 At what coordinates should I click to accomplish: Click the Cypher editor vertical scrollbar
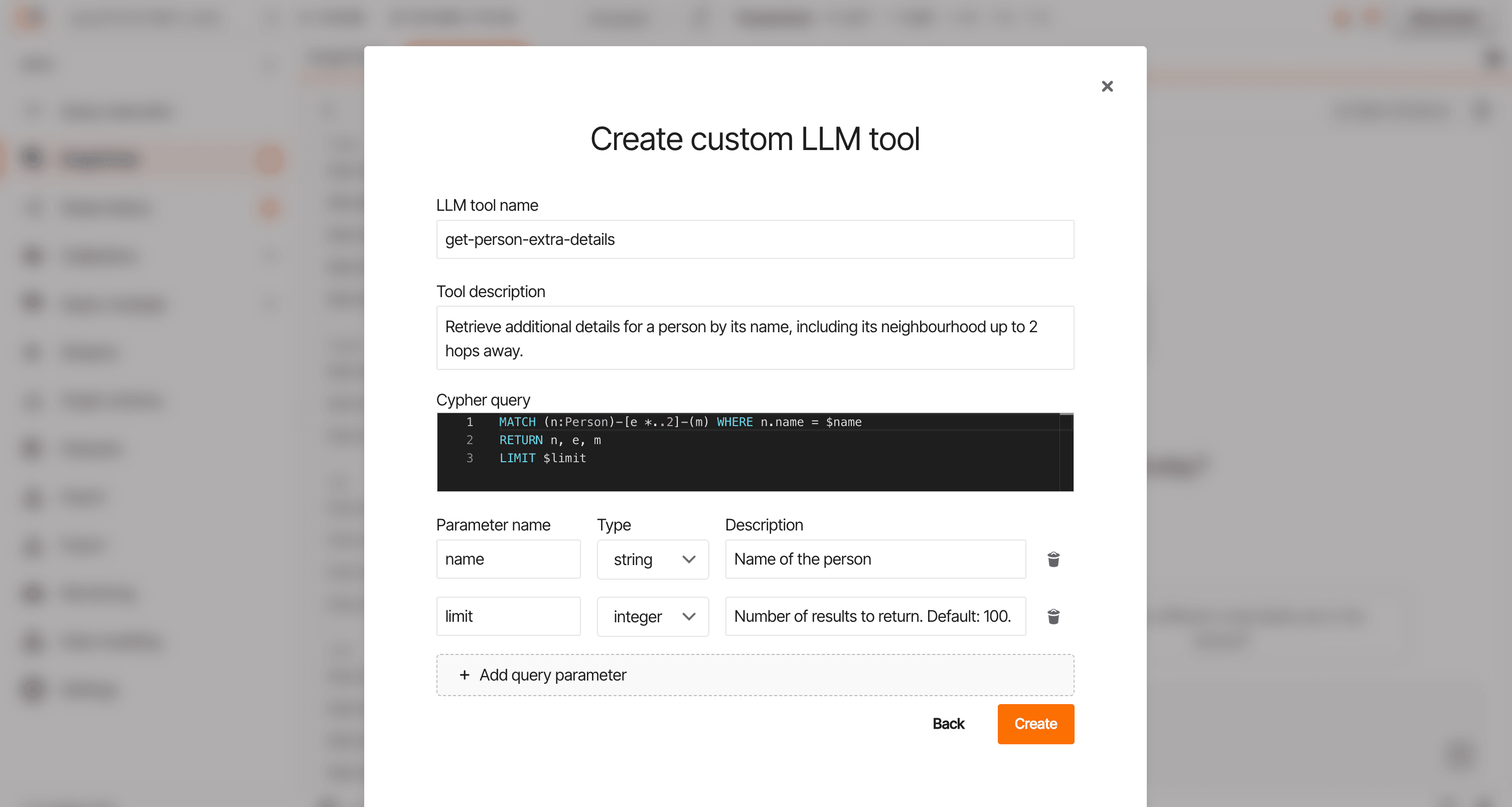1066,452
